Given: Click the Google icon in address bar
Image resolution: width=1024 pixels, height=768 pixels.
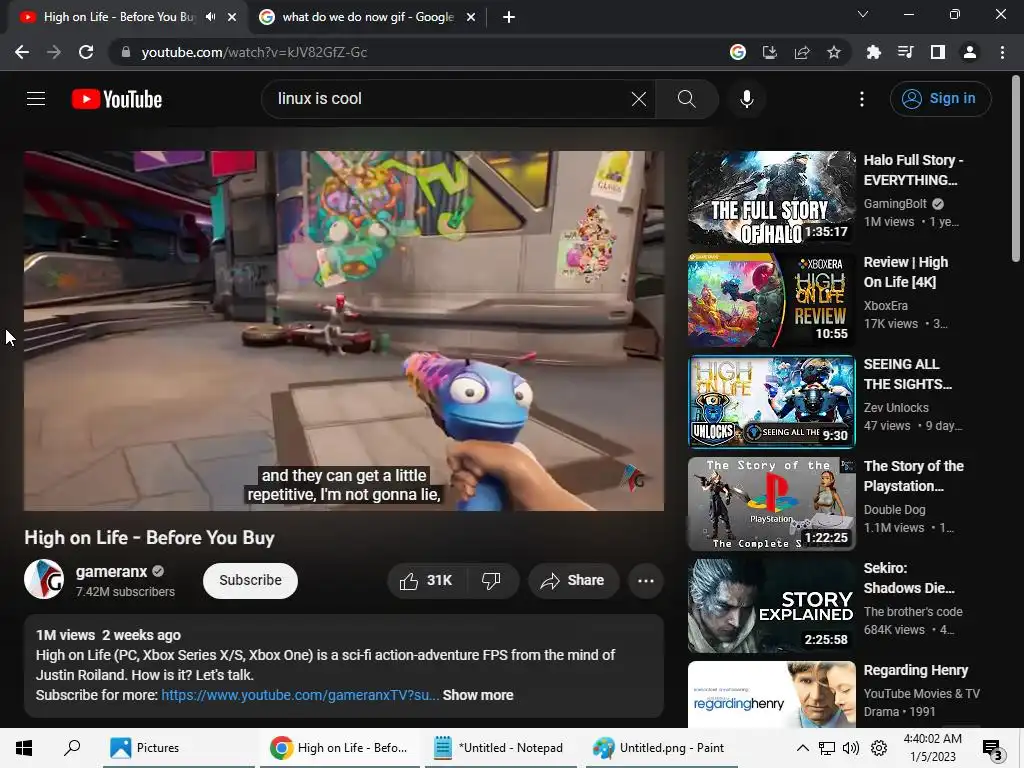Looking at the screenshot, I should [737, 52].
